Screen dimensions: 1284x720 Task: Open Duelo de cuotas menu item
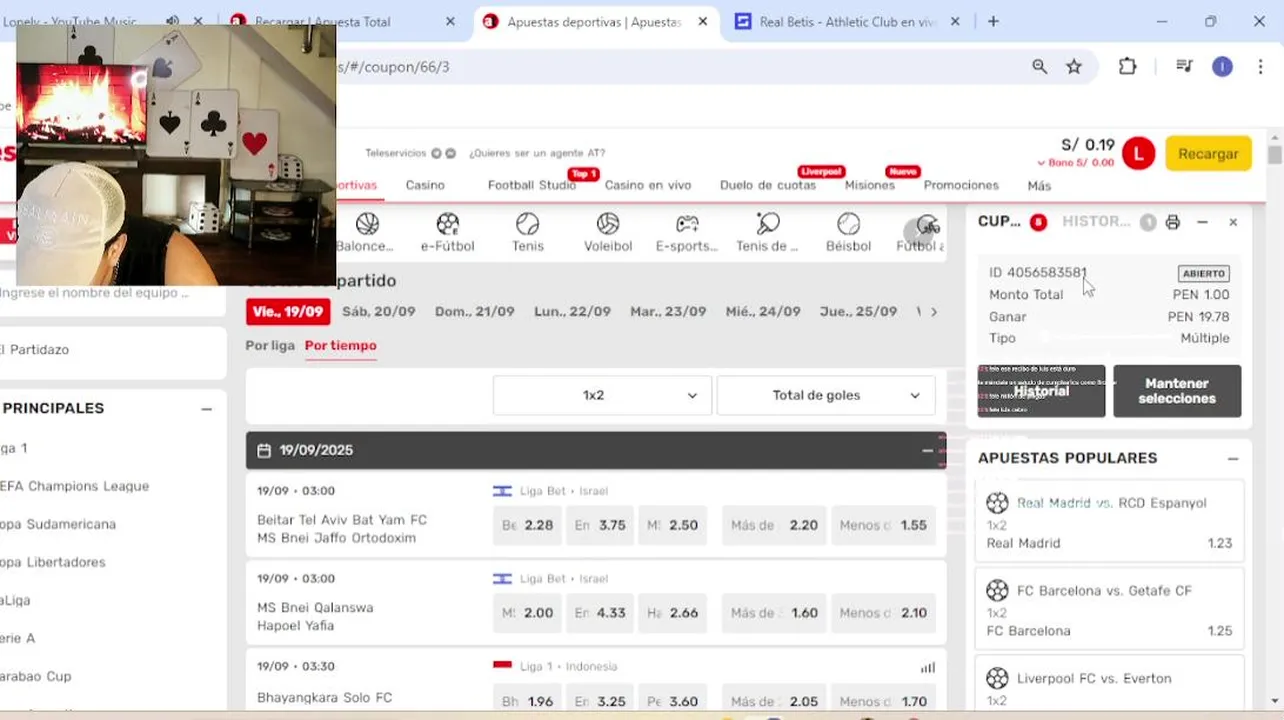click(768, 185)
